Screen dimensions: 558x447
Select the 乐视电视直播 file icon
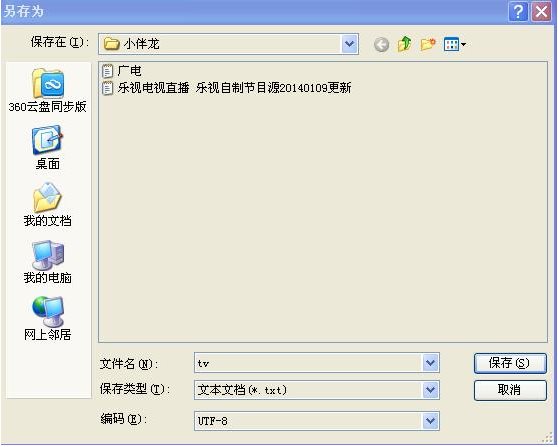tap(107, 88)
